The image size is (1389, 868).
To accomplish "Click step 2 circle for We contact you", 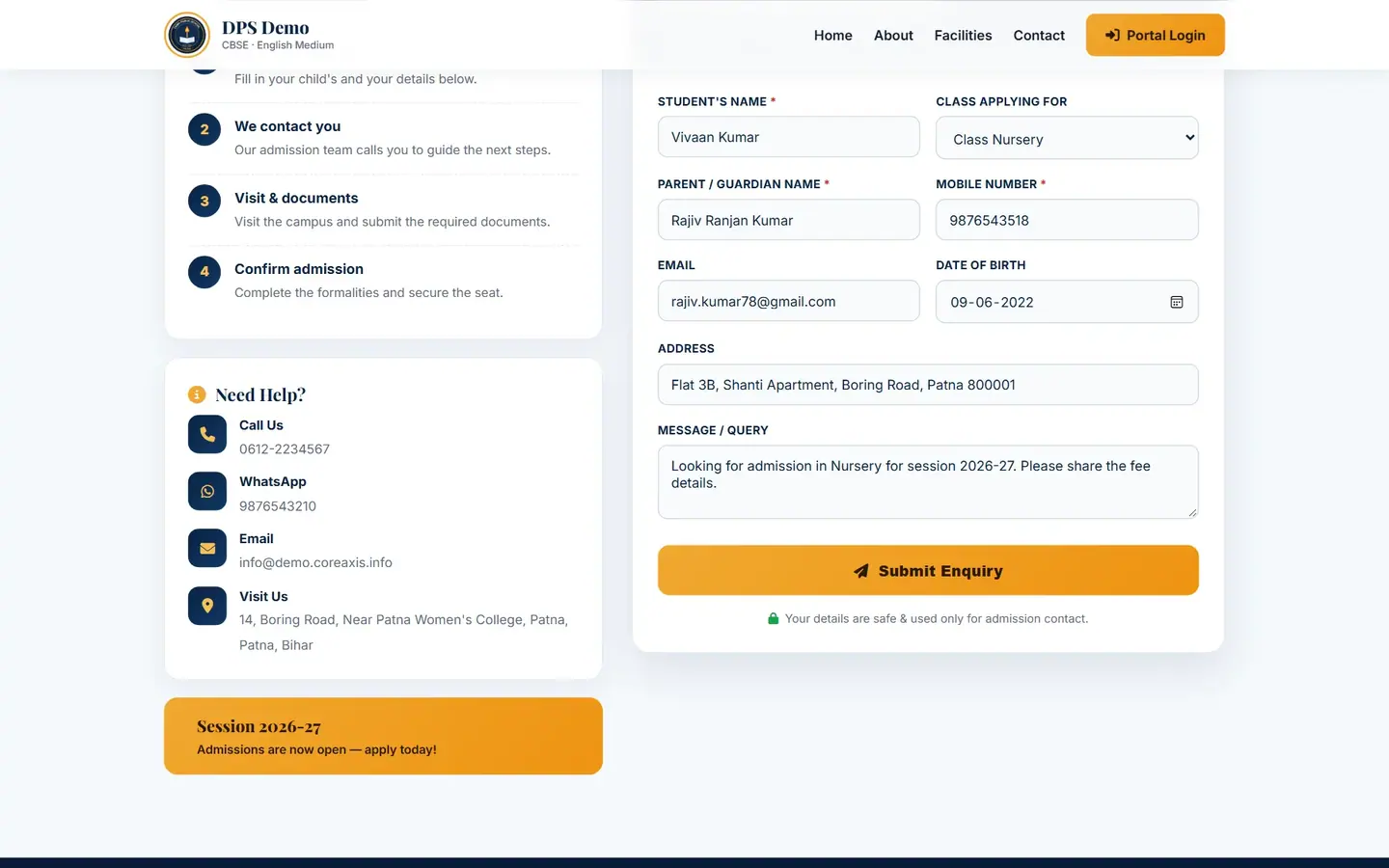I will tap(204, 129).
